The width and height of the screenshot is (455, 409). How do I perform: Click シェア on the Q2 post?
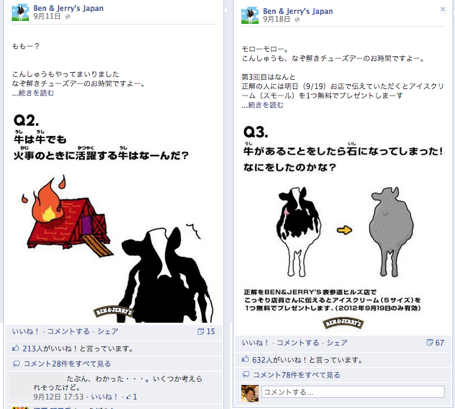coord(108,331)
